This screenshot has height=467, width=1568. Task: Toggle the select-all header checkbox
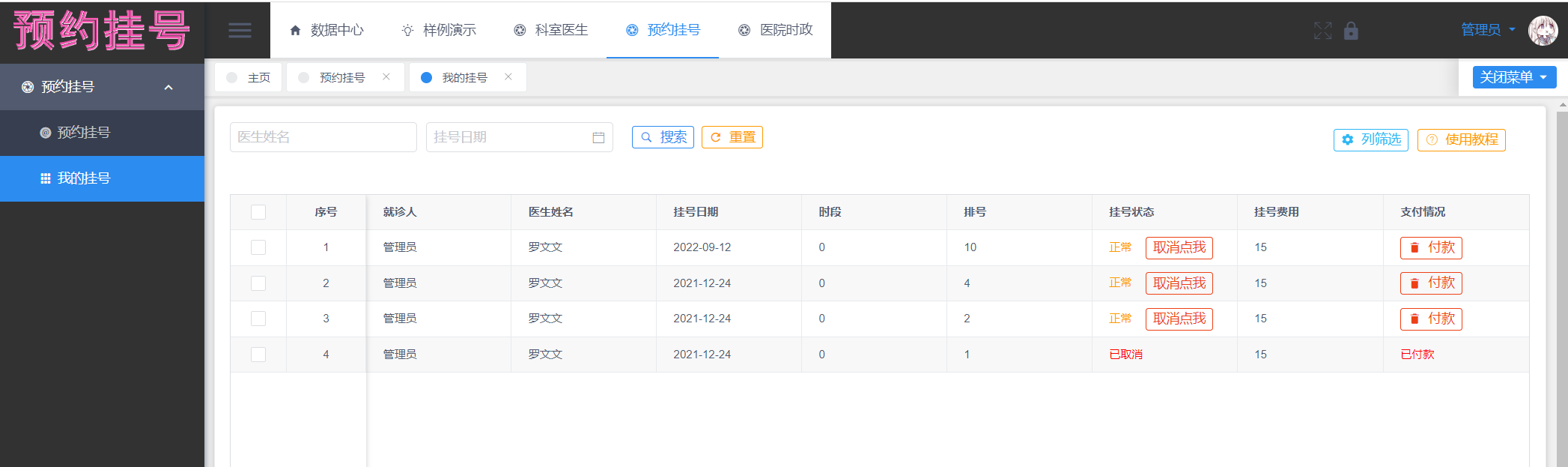(x=258, y=212)
